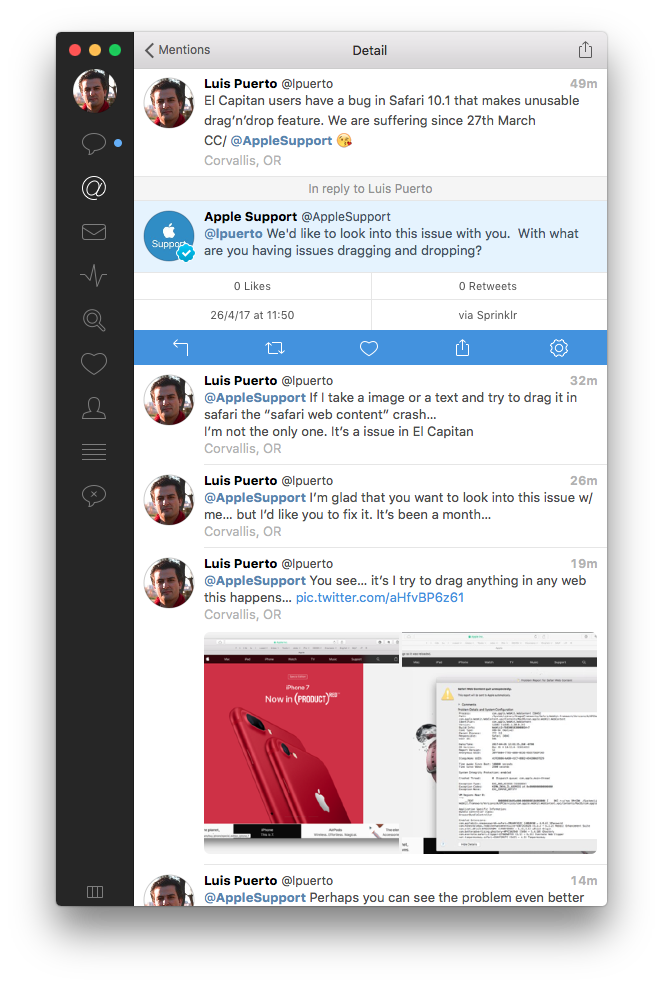Open Luis Puerto avatar on 49m tweet
Image resolution: width=663 pixels, height=986 pixels.
[169, 103]
